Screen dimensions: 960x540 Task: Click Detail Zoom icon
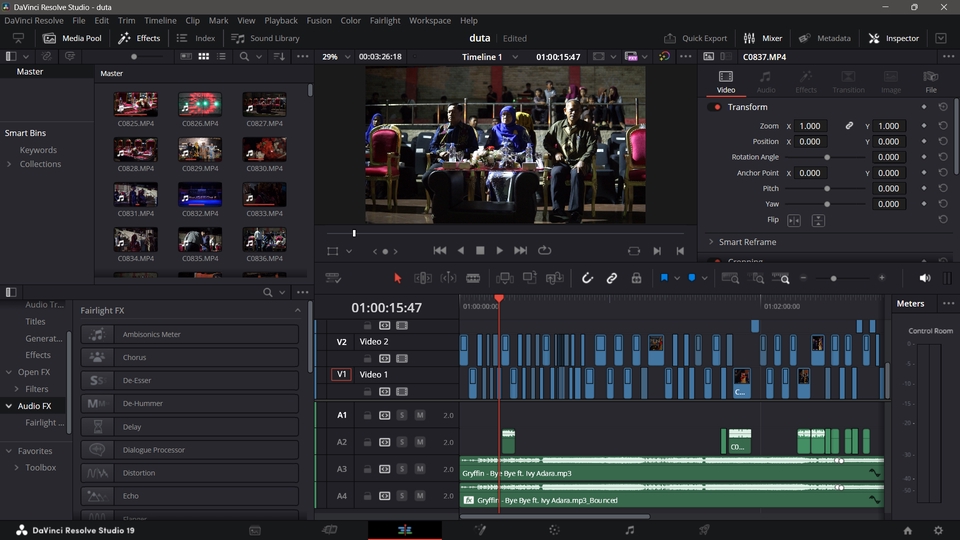coord(756,278)
